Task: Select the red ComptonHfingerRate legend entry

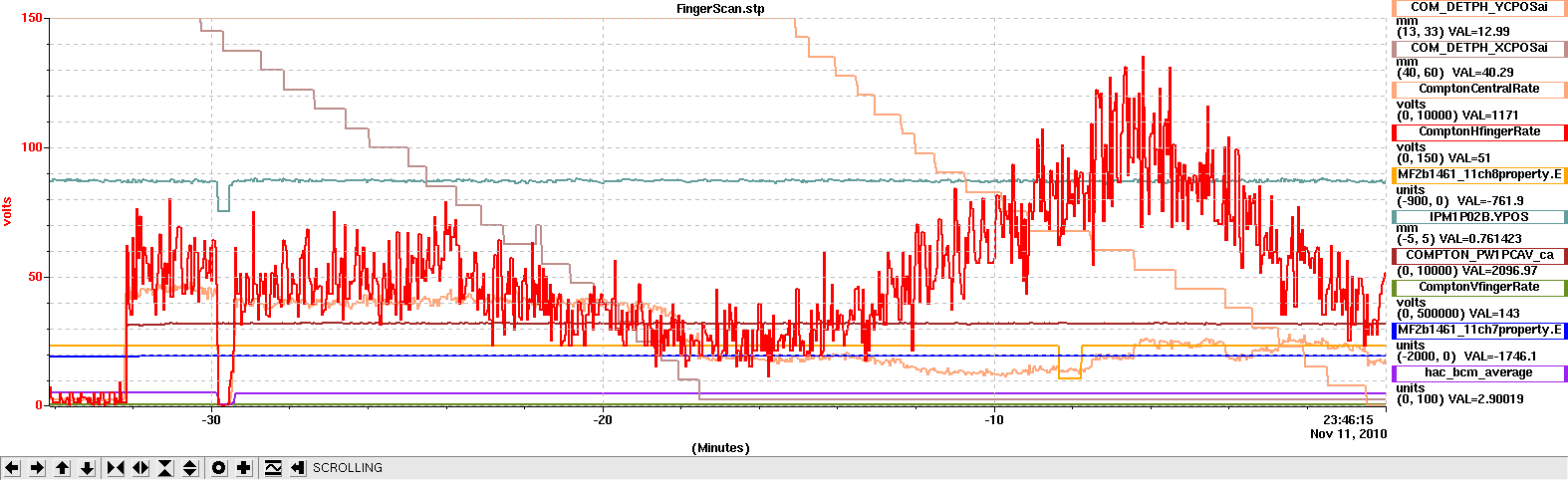Action: [1479, 131]
